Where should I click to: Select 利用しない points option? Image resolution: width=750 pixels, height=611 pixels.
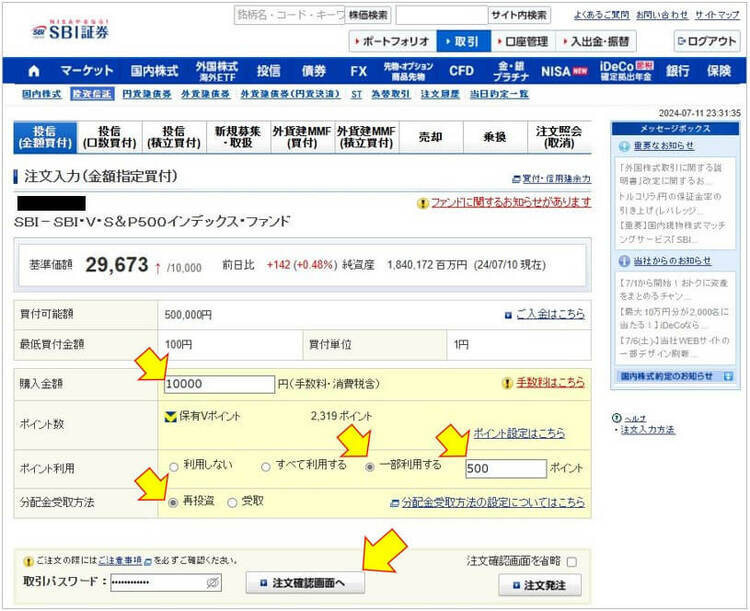174,467
